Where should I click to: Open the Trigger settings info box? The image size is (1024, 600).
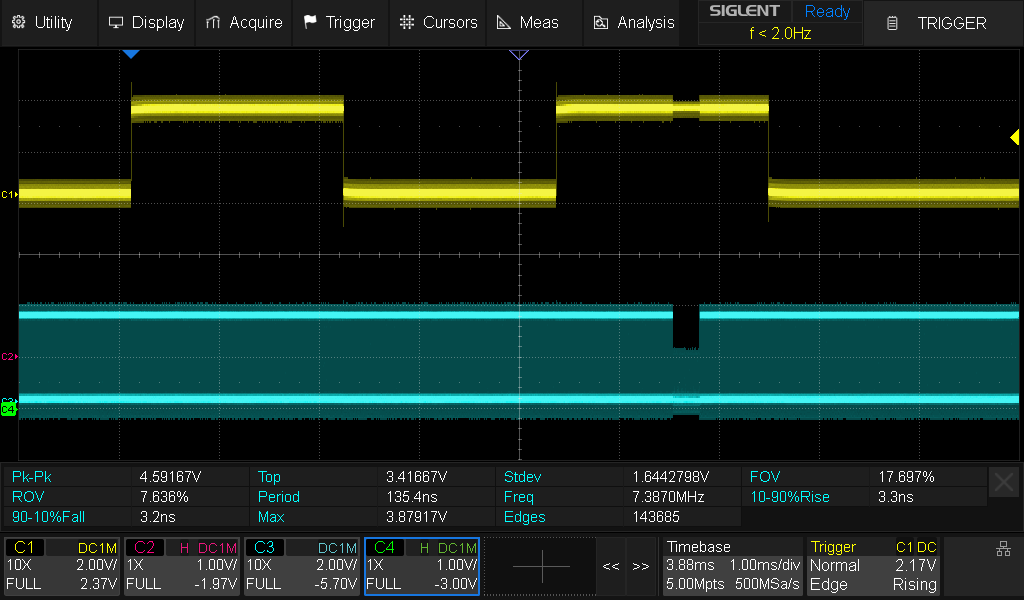[x=874, y=566]
